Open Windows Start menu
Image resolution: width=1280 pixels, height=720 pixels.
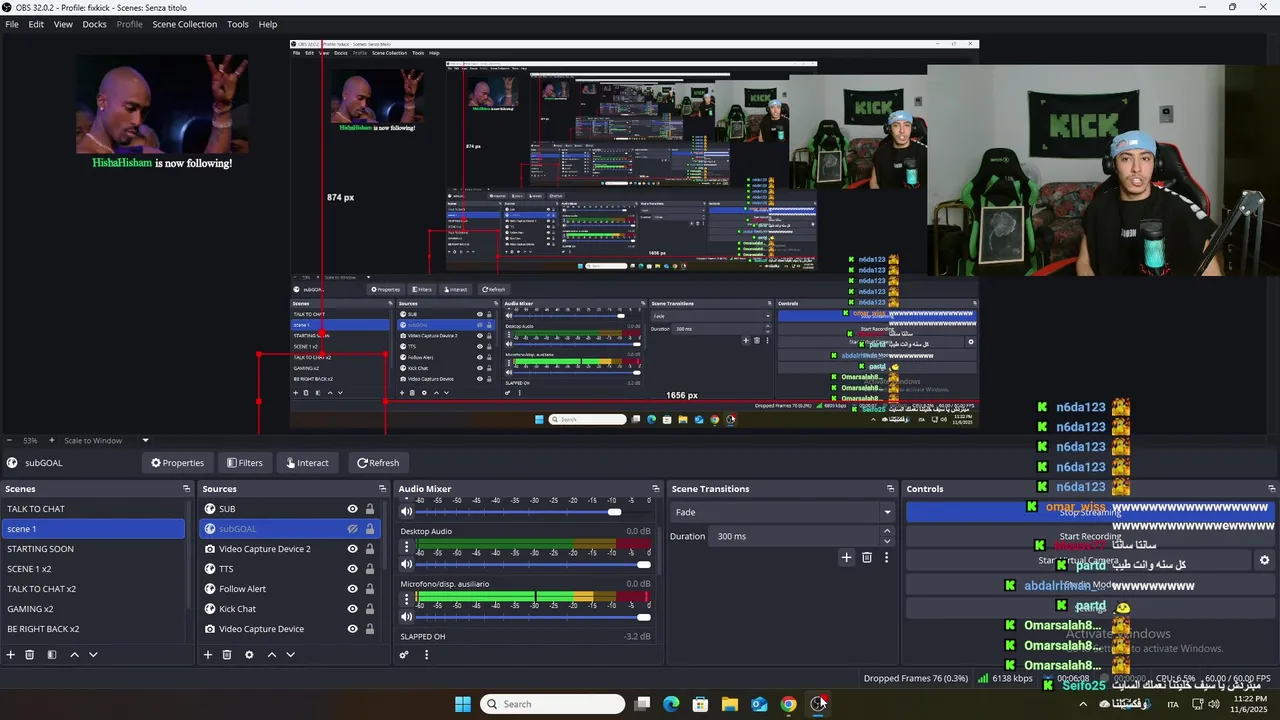pyautogui.click(x=463, y=704)
